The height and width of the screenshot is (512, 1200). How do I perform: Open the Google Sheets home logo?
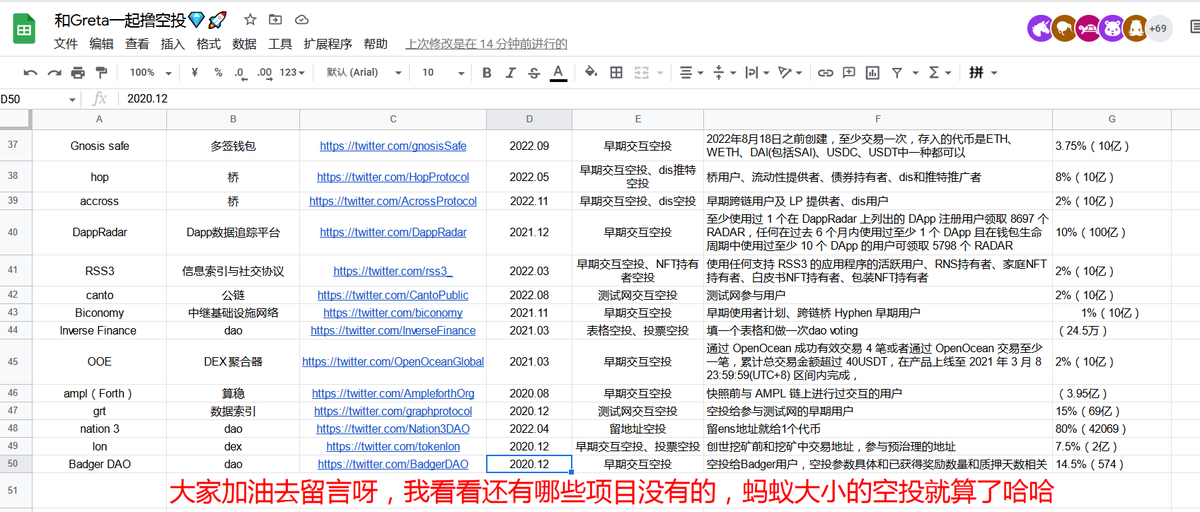[24, 30]
